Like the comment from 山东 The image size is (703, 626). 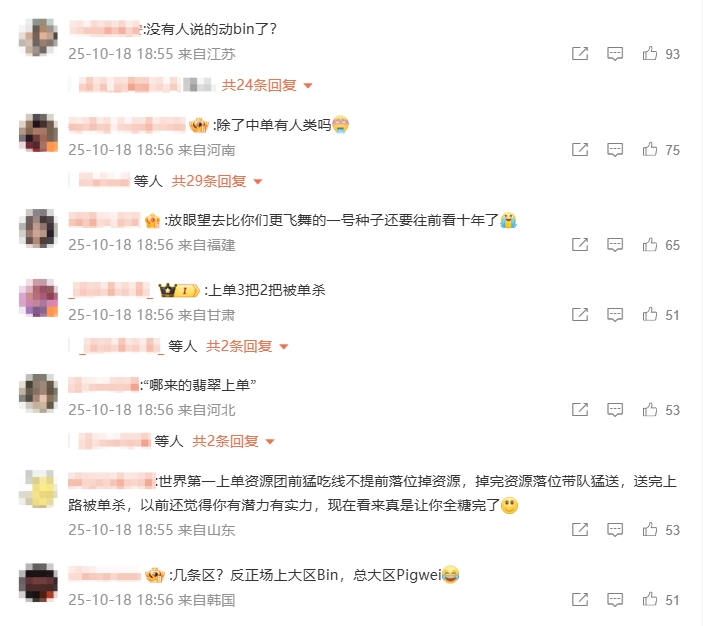pyautogui.click(x=650, y=530)
